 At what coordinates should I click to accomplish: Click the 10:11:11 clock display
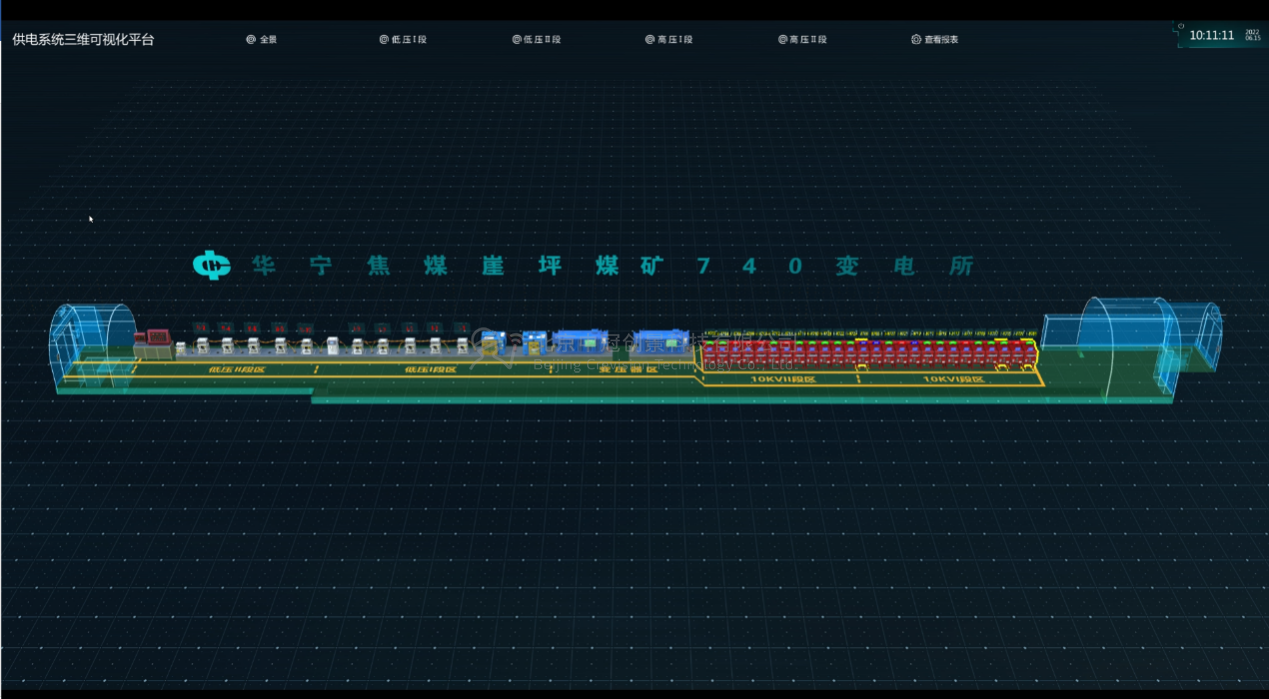[x=1211, y=35]
